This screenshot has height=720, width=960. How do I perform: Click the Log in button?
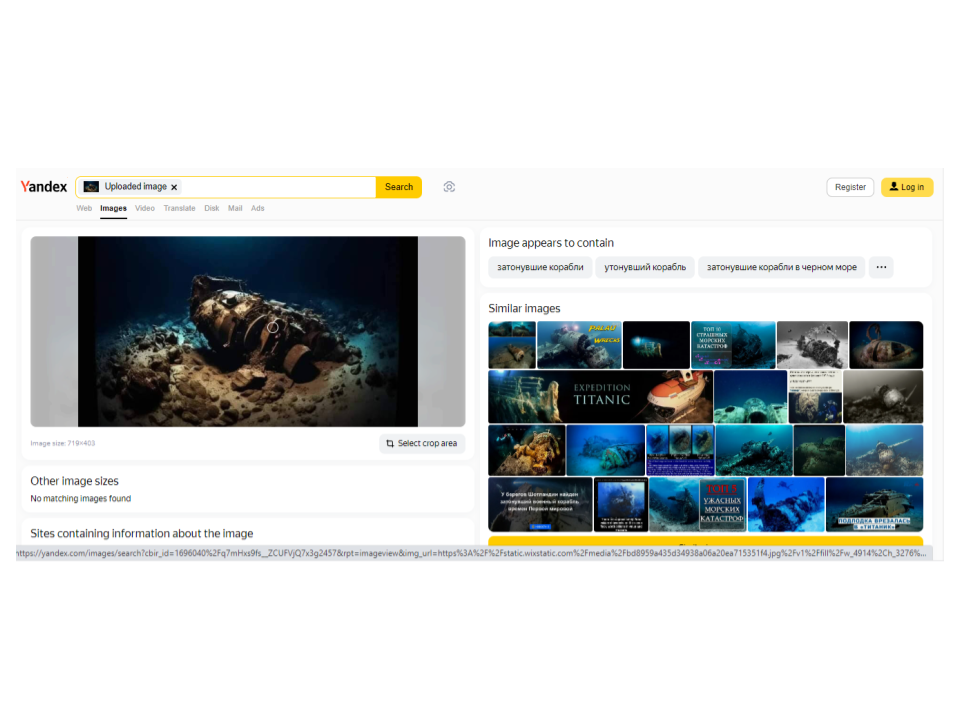point(907,187)
